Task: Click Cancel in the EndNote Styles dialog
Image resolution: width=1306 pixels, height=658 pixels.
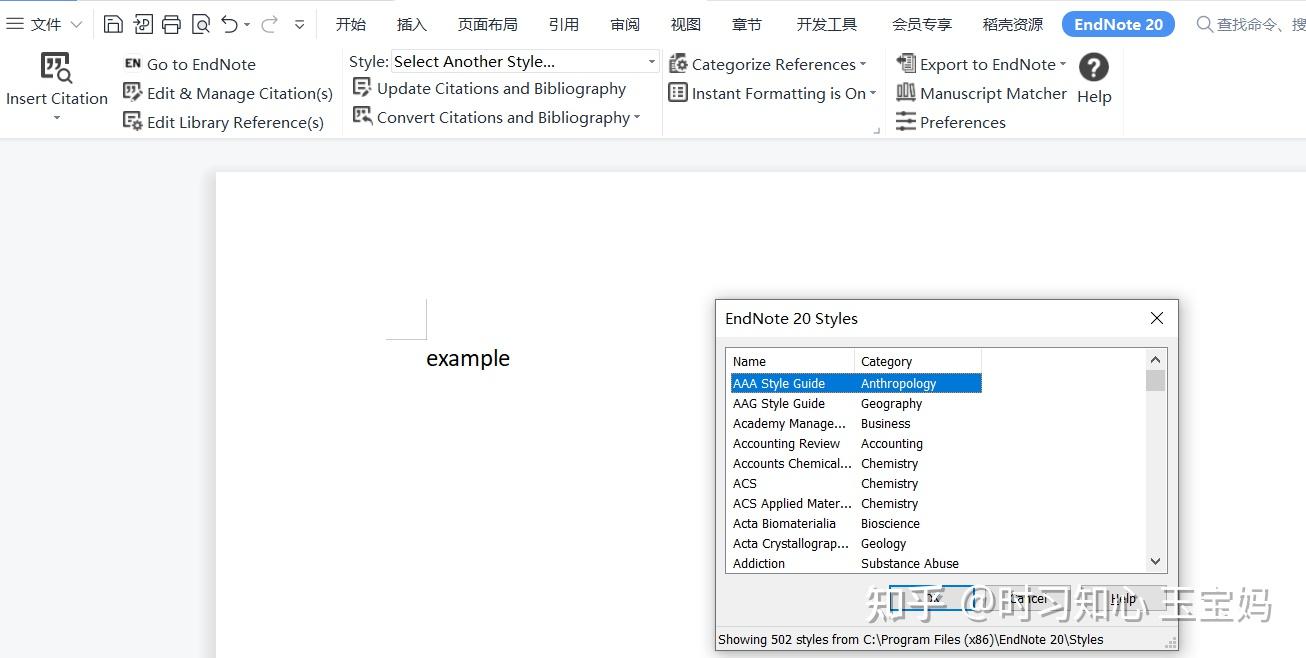Action: point(1029,599)
